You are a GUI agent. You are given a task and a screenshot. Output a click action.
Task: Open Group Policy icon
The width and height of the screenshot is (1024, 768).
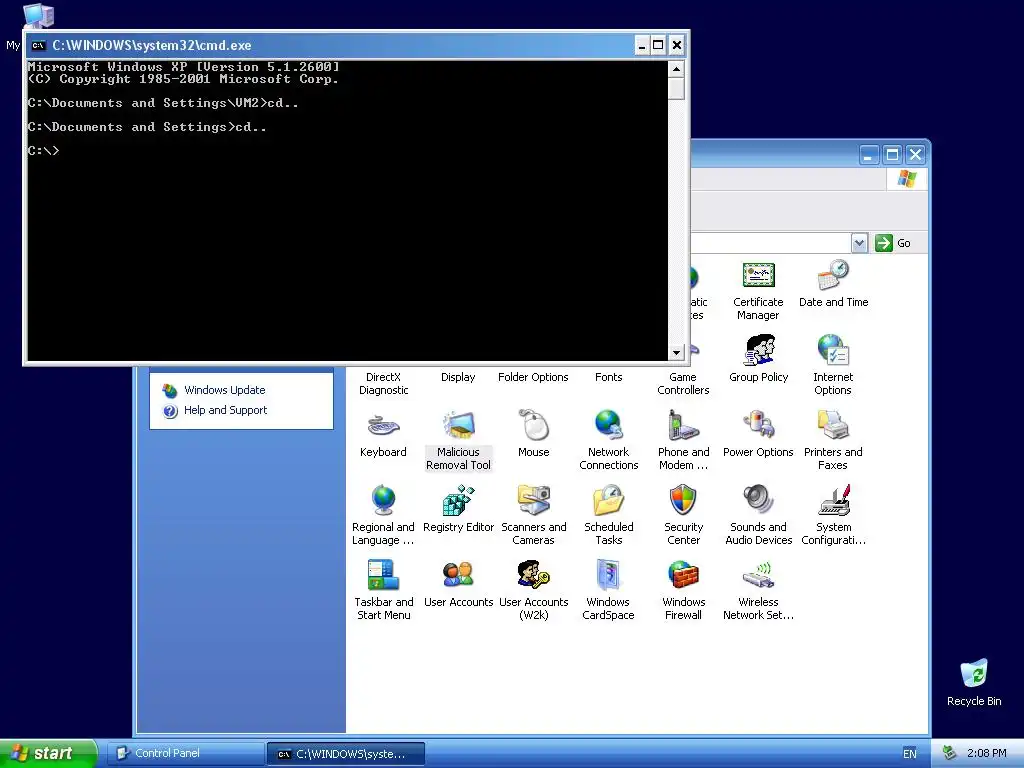pos(758,359)
